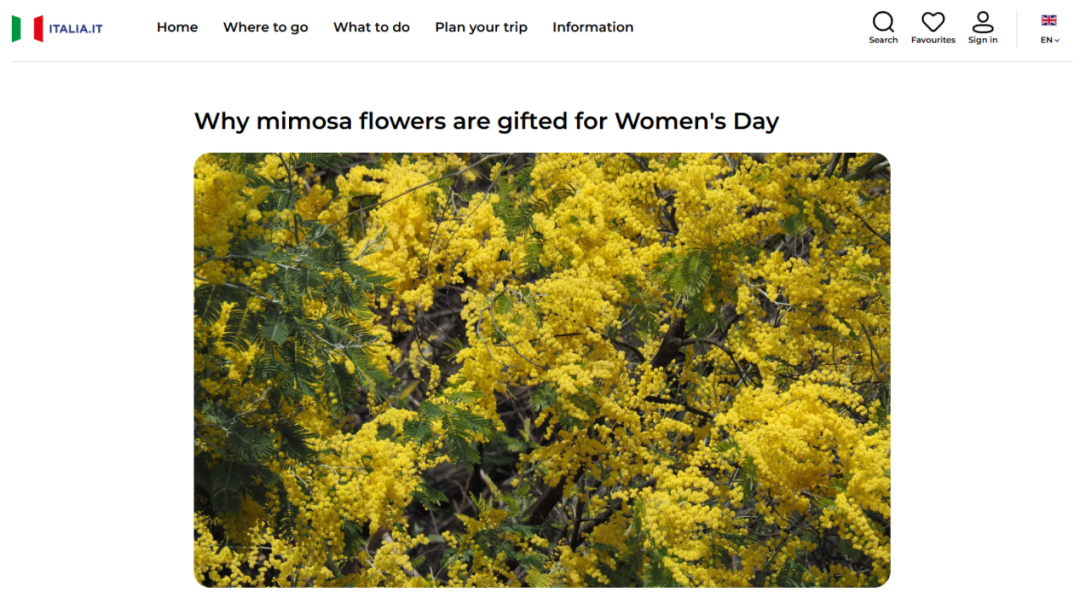Viewport: 1080px width, 598px height.
Task: Expand the Where to go menu
Action: coord(265,28)
